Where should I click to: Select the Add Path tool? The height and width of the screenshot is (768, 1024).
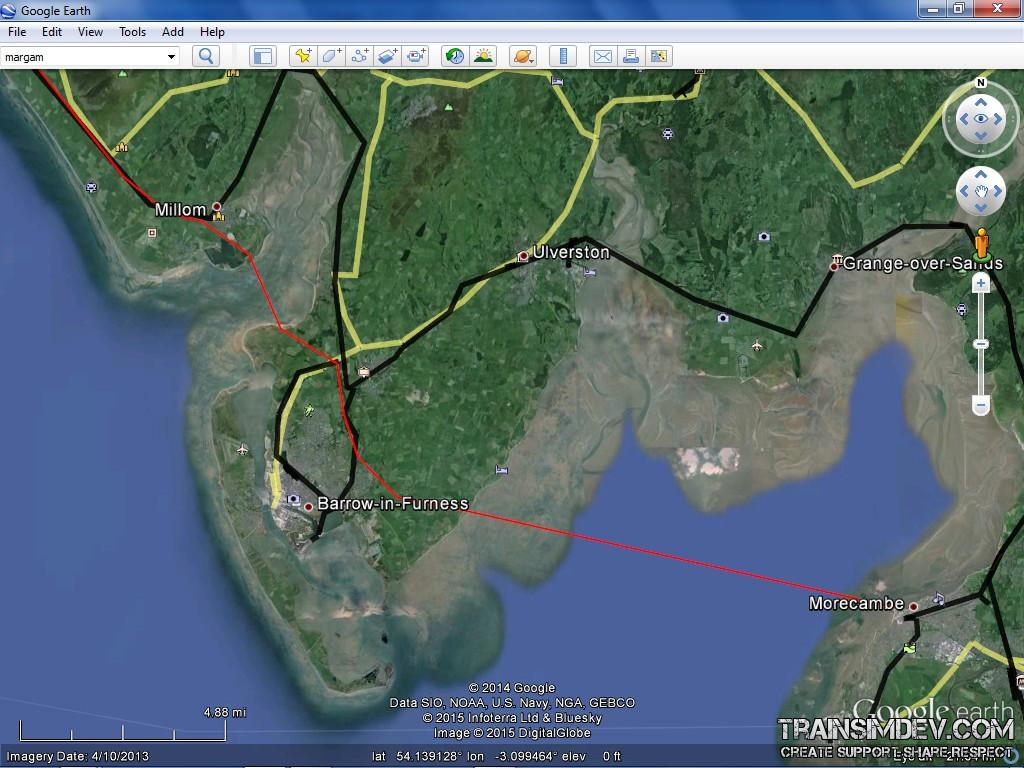[x=359, y=56]
